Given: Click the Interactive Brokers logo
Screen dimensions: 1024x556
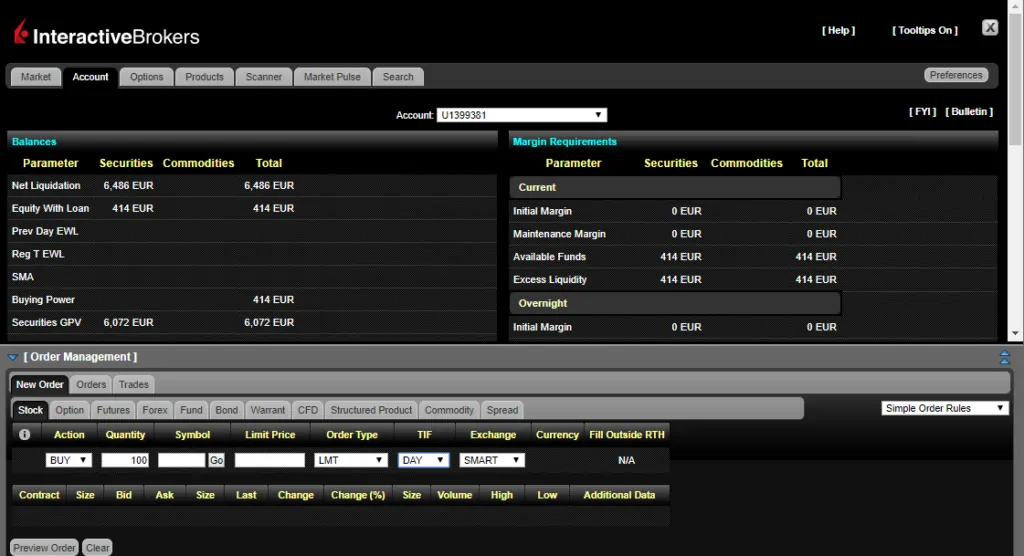Looking at the screenshot, I should click(106, 33).
